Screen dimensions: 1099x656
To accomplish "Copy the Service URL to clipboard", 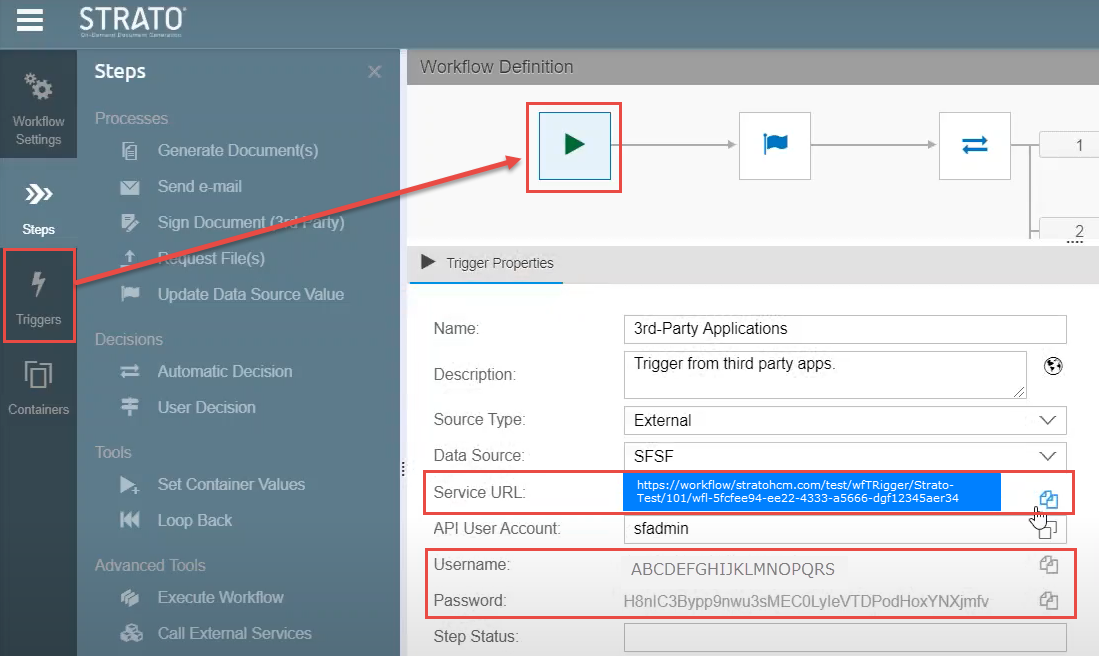I will coord(1048,499).
